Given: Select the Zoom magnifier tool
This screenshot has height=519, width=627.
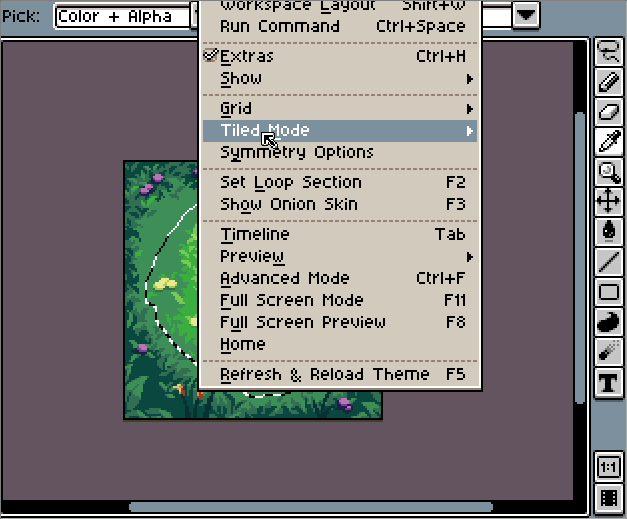Looking at the screenshot, I should tap(609, 171).
